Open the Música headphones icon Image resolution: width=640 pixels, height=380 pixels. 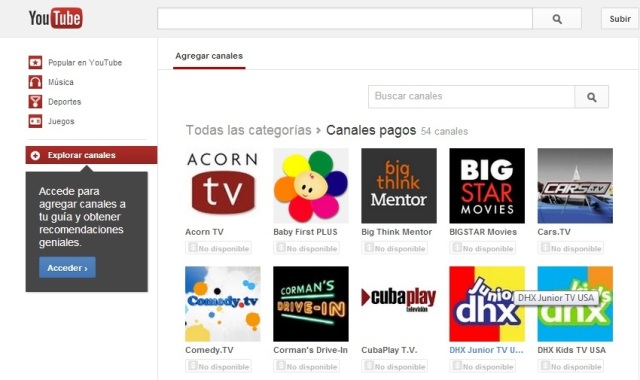35,82
